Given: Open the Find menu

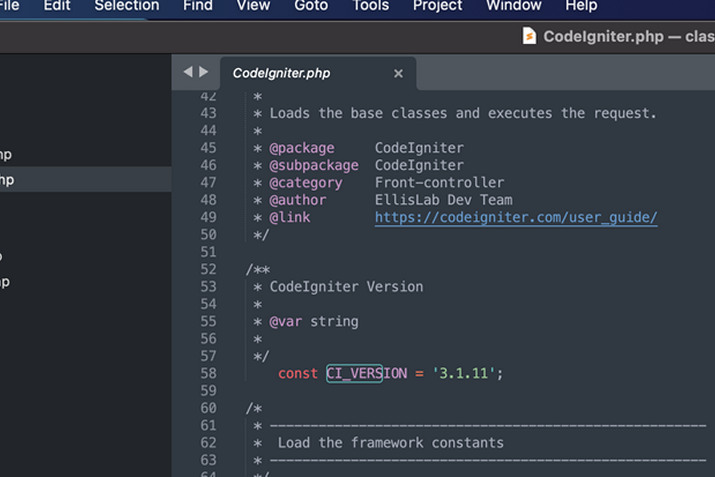Looking at the screenshot, I should point(198,6).
